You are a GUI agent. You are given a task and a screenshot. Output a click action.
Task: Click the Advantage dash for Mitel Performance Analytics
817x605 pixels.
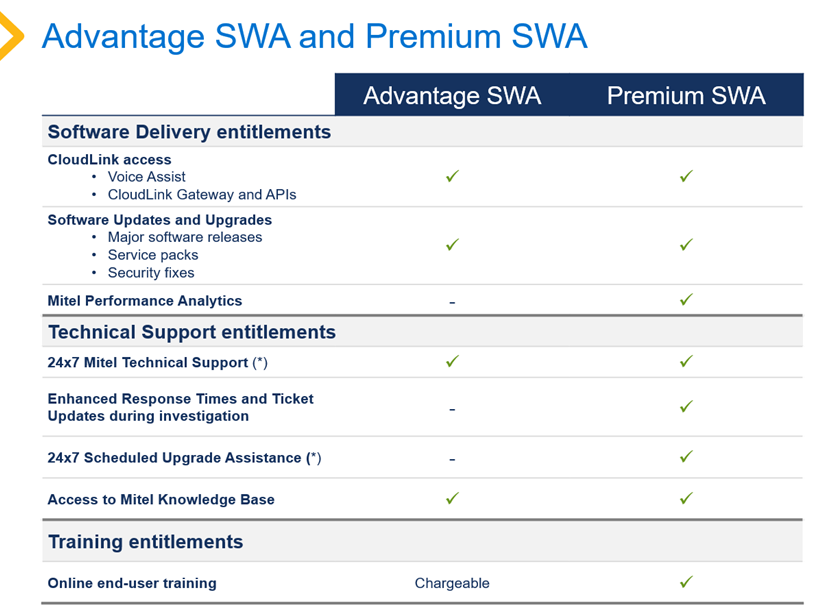pos(452,302)
